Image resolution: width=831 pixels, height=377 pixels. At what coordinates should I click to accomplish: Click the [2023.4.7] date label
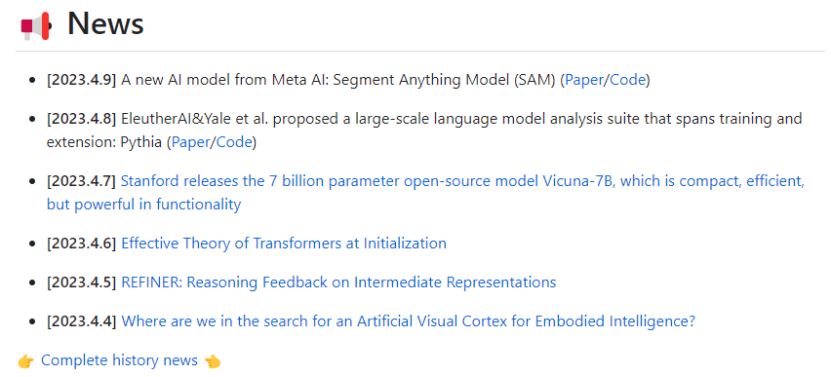(81, 181)
